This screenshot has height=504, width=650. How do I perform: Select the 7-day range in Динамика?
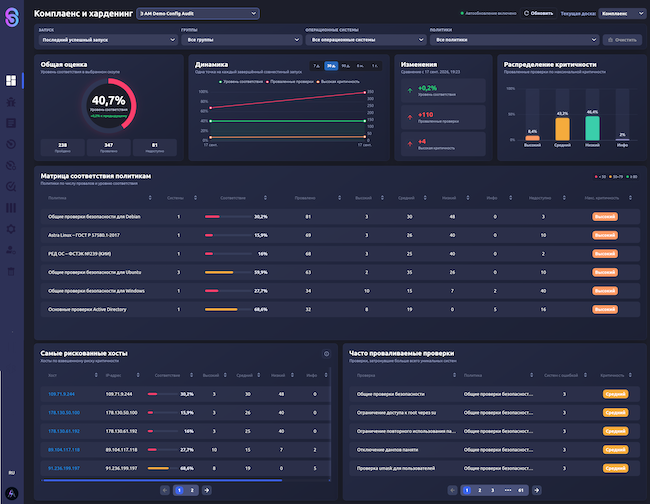click(317, 65)
